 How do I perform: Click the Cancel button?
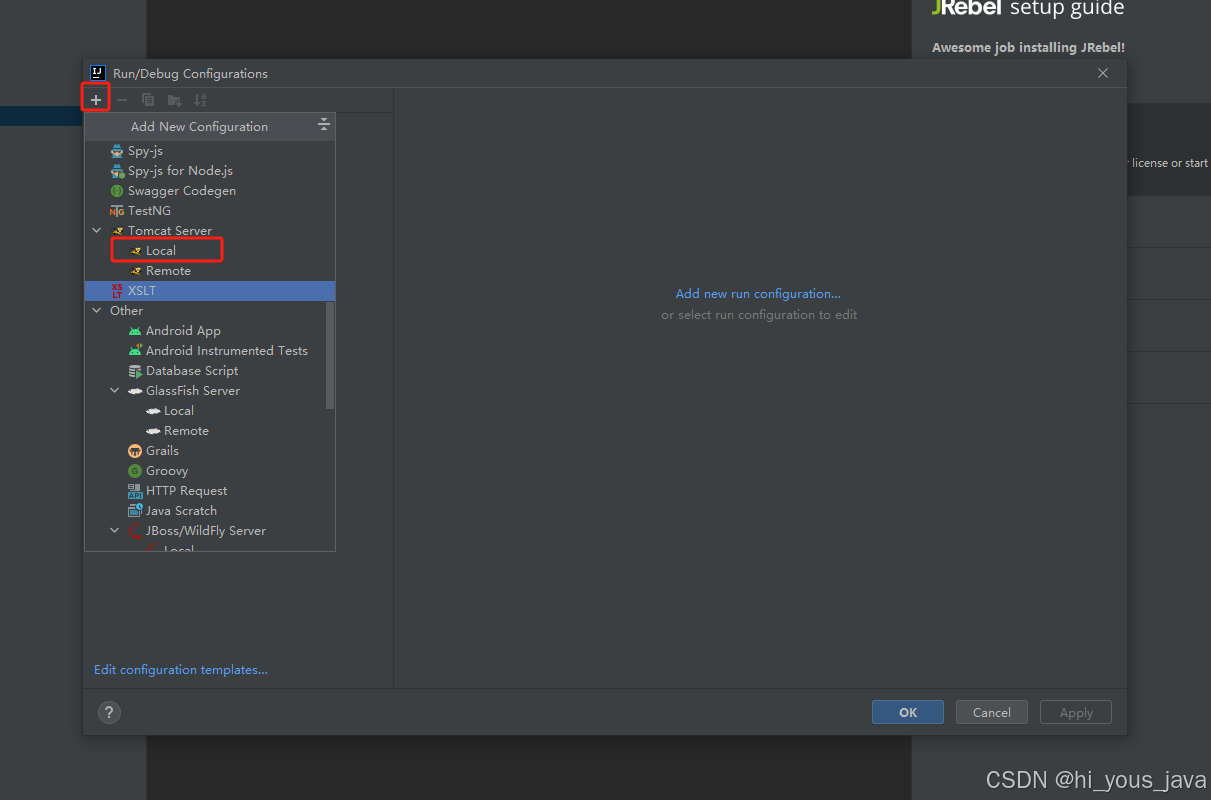(x=992, y=712)
